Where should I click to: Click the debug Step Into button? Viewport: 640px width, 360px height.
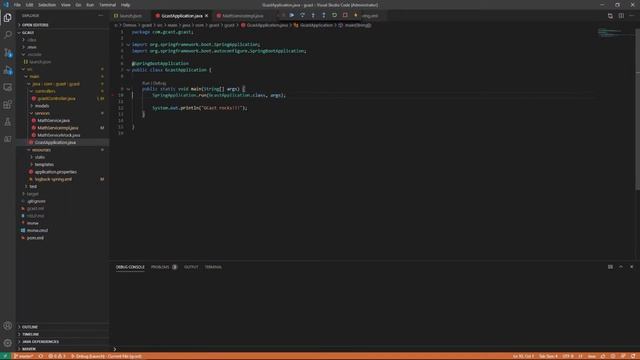(313, 16)
